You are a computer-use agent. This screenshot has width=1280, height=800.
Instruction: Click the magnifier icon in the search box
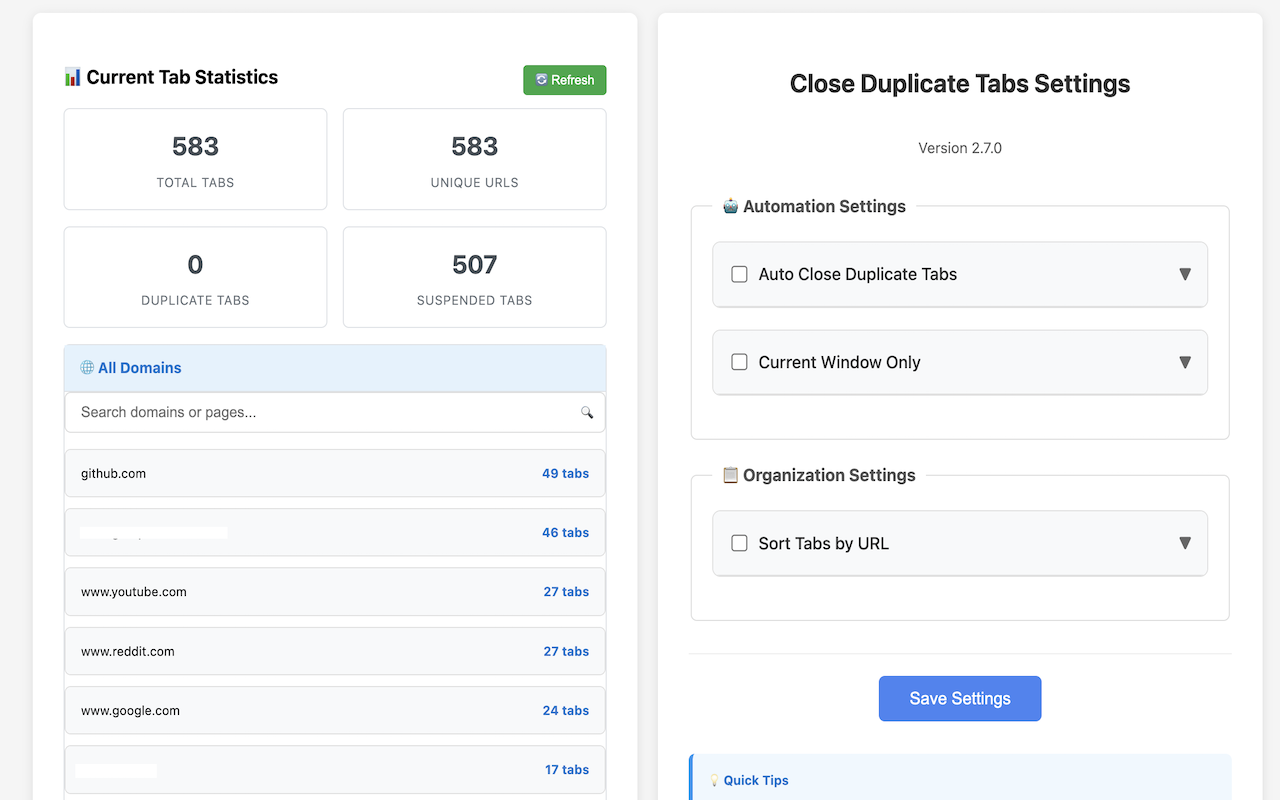coord(587,412)
